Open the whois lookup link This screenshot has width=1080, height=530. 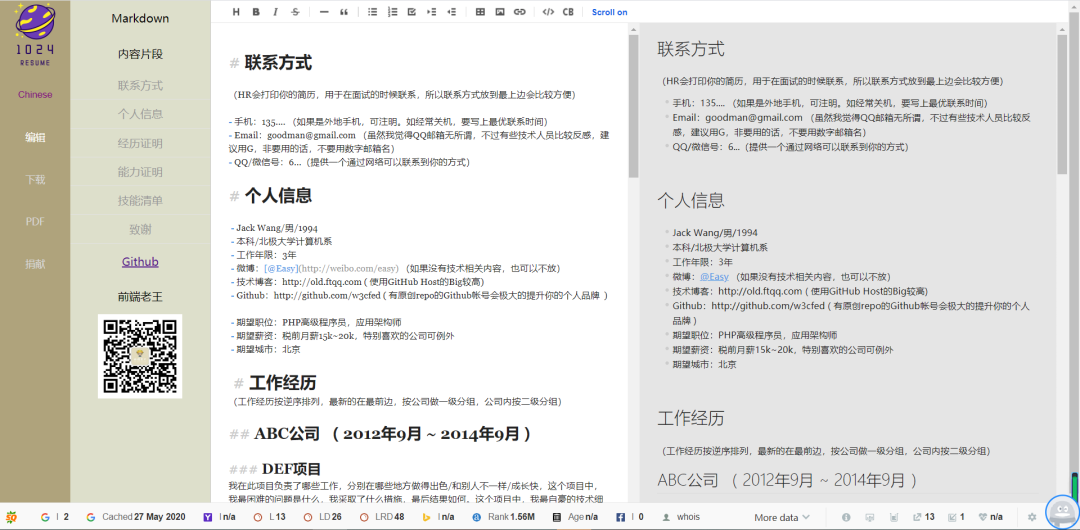tap(680, 517)
